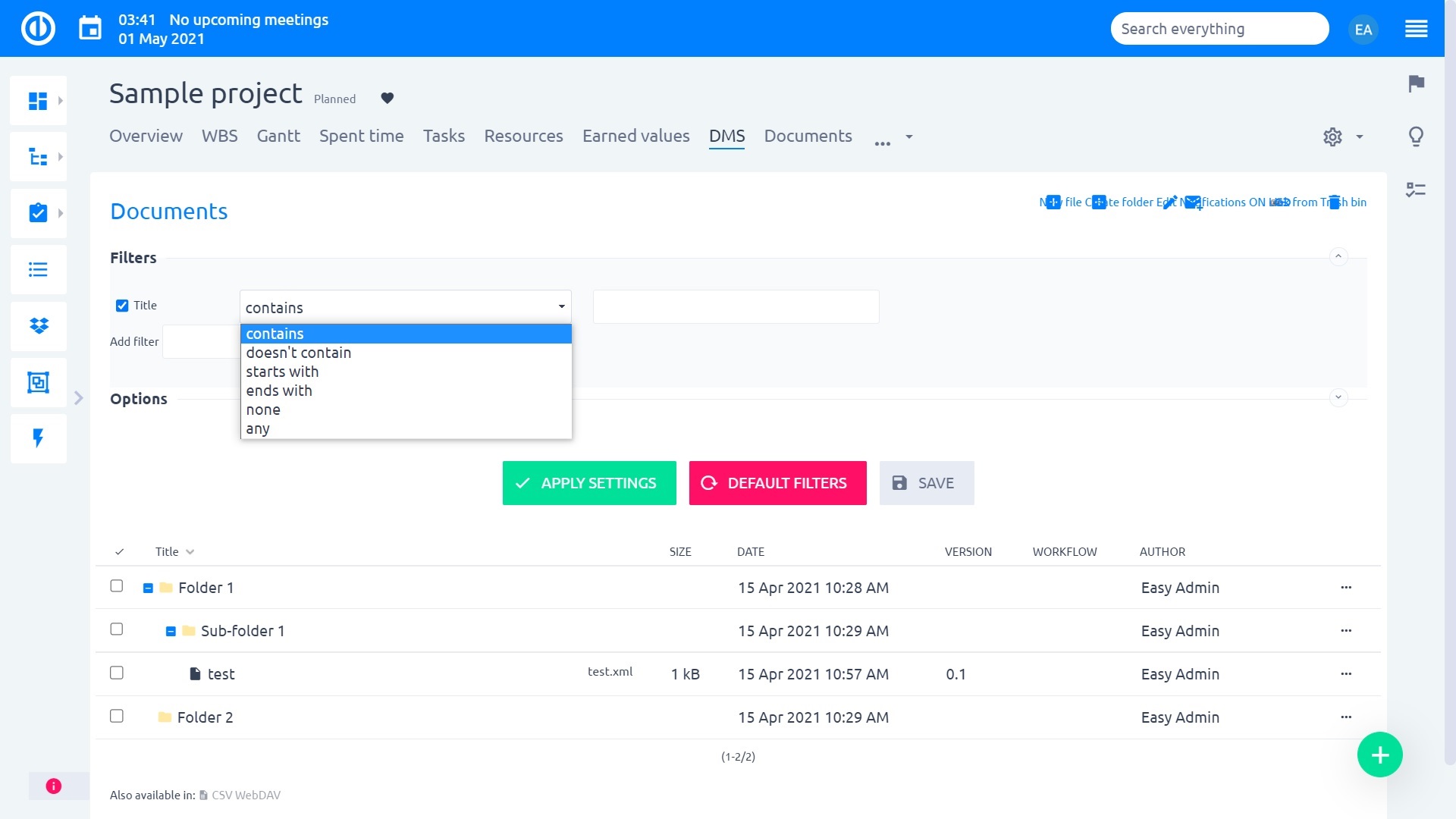
Task: Click the flag icon in right panel
Action: point(1415,85)
